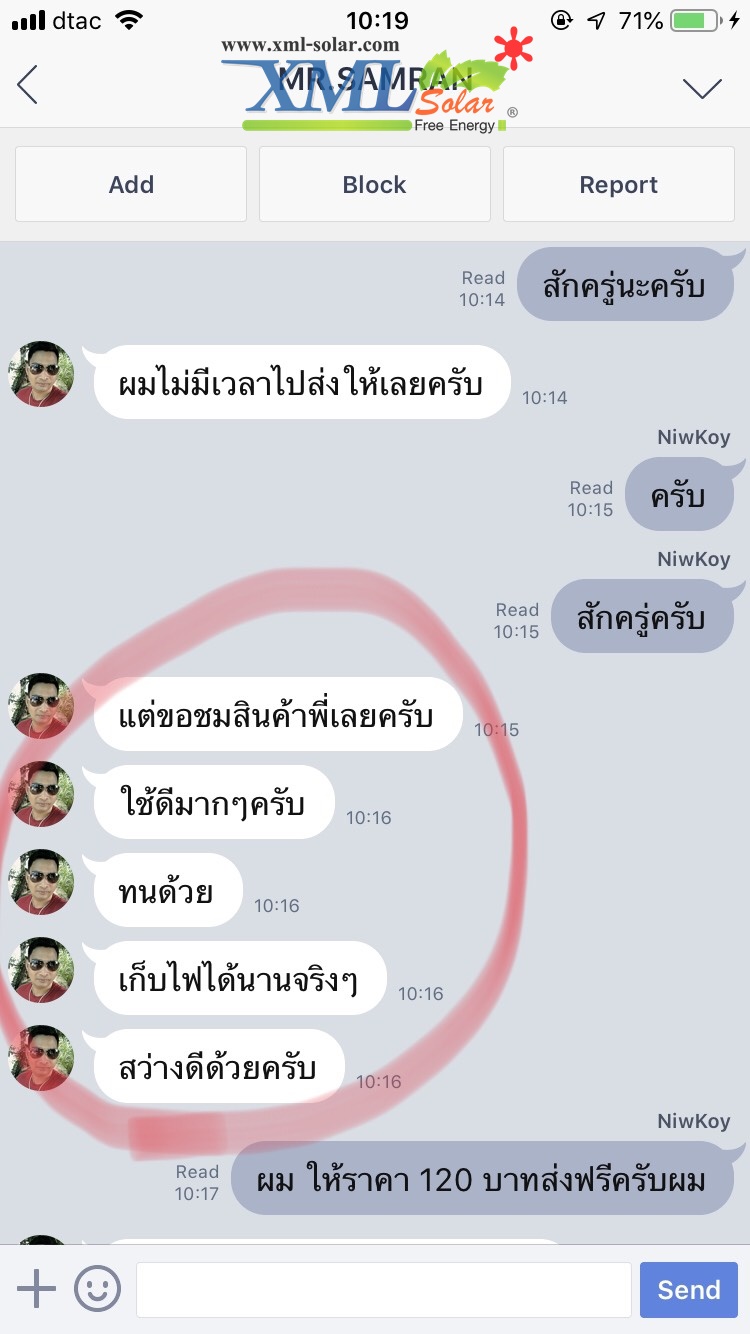The width and height of the screenshot is (750, 1334).
Task: Tap the Send button
Action: click(x=689, y=1290)
